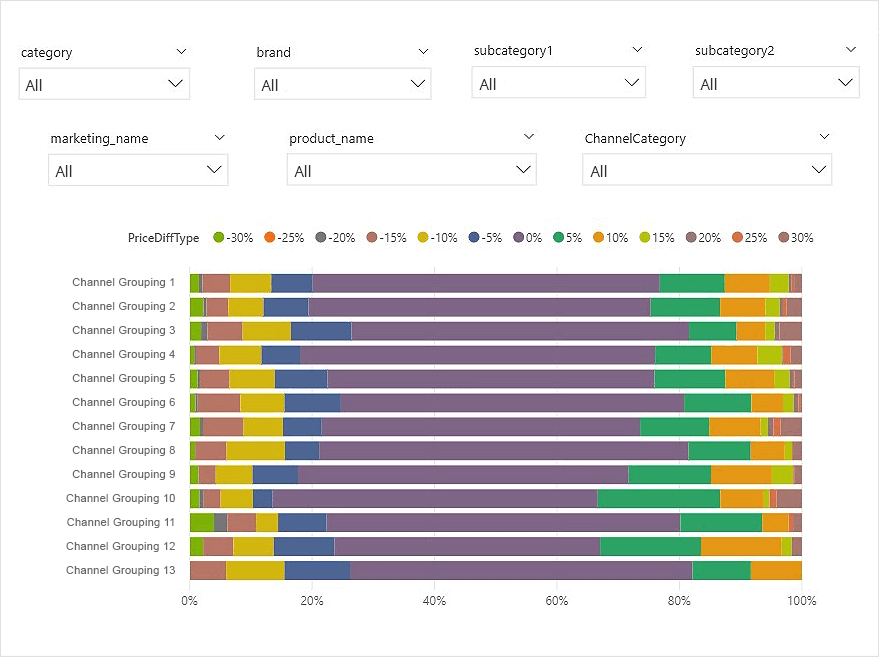Click the Channel Grouping 11 axis label
The height and width of the screenshot is (657, 879).
pyautogui.click(x=121, y=522)
